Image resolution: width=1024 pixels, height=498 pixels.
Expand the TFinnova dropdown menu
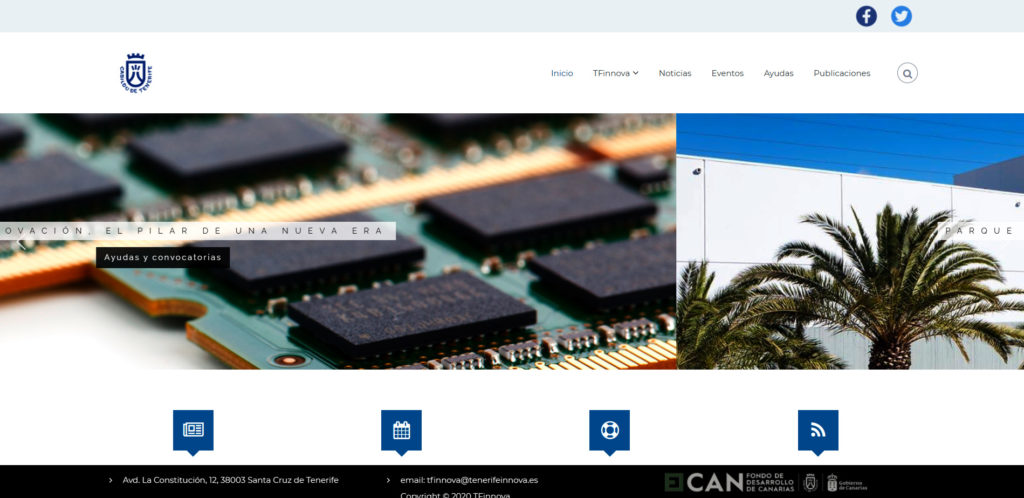pos(615,73)
